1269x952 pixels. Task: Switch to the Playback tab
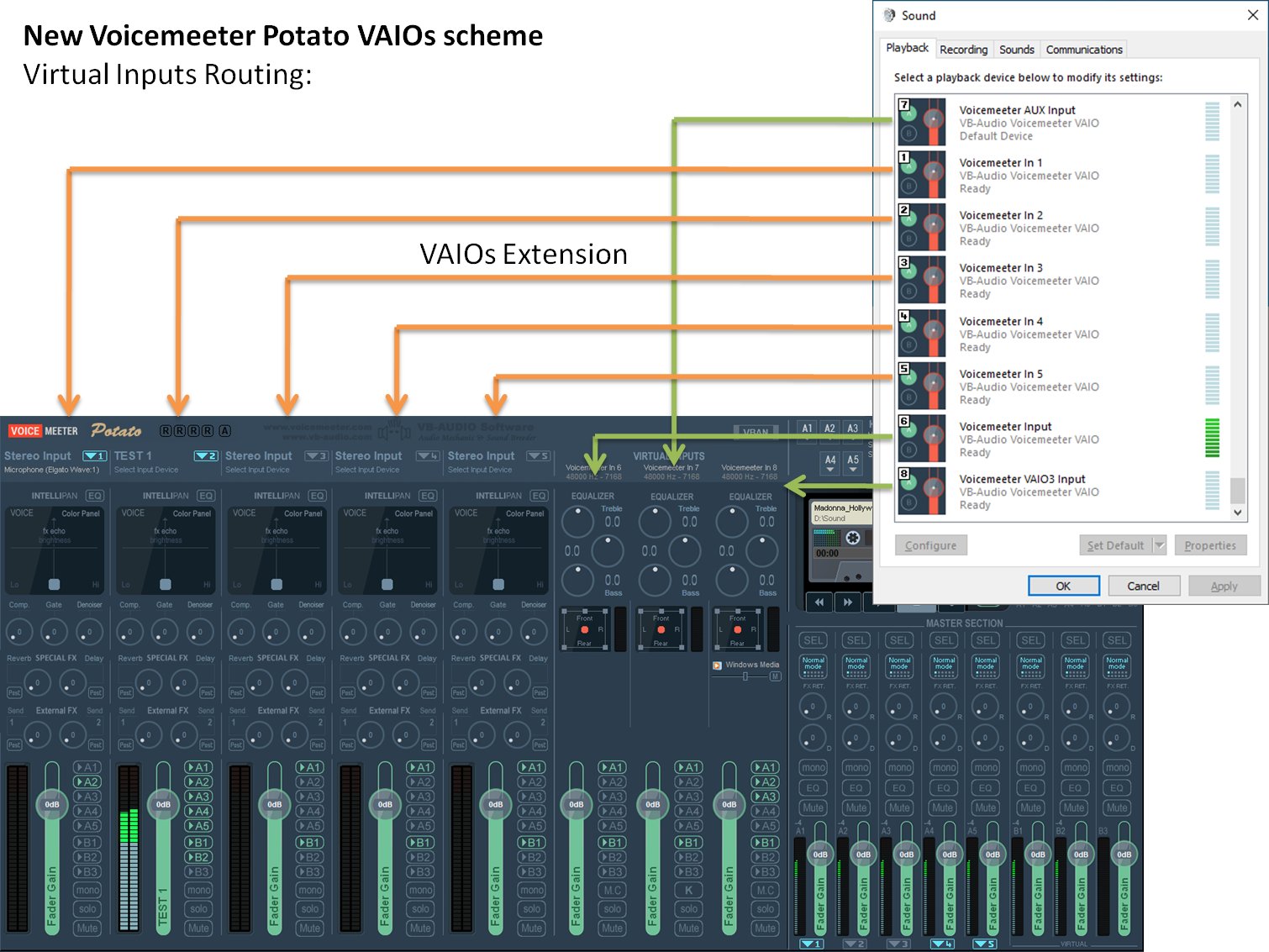[x=907, y=48]
